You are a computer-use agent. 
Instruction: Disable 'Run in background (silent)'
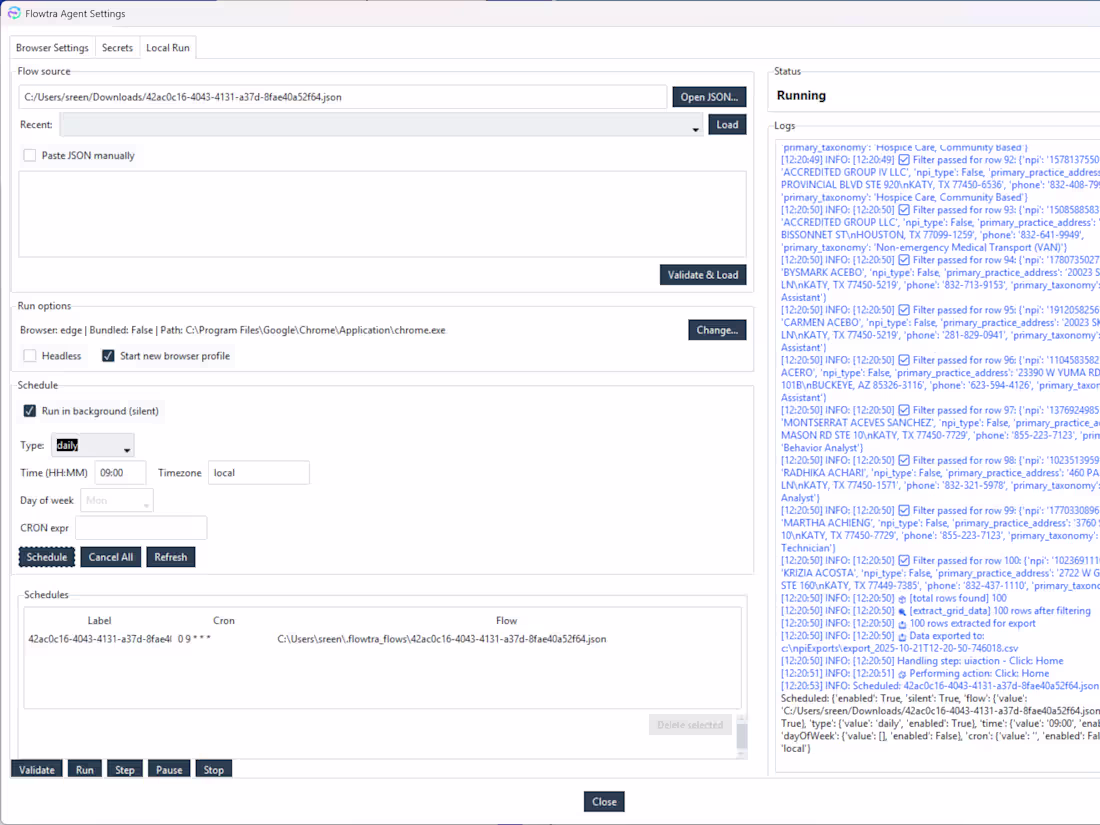pos(30,410)
